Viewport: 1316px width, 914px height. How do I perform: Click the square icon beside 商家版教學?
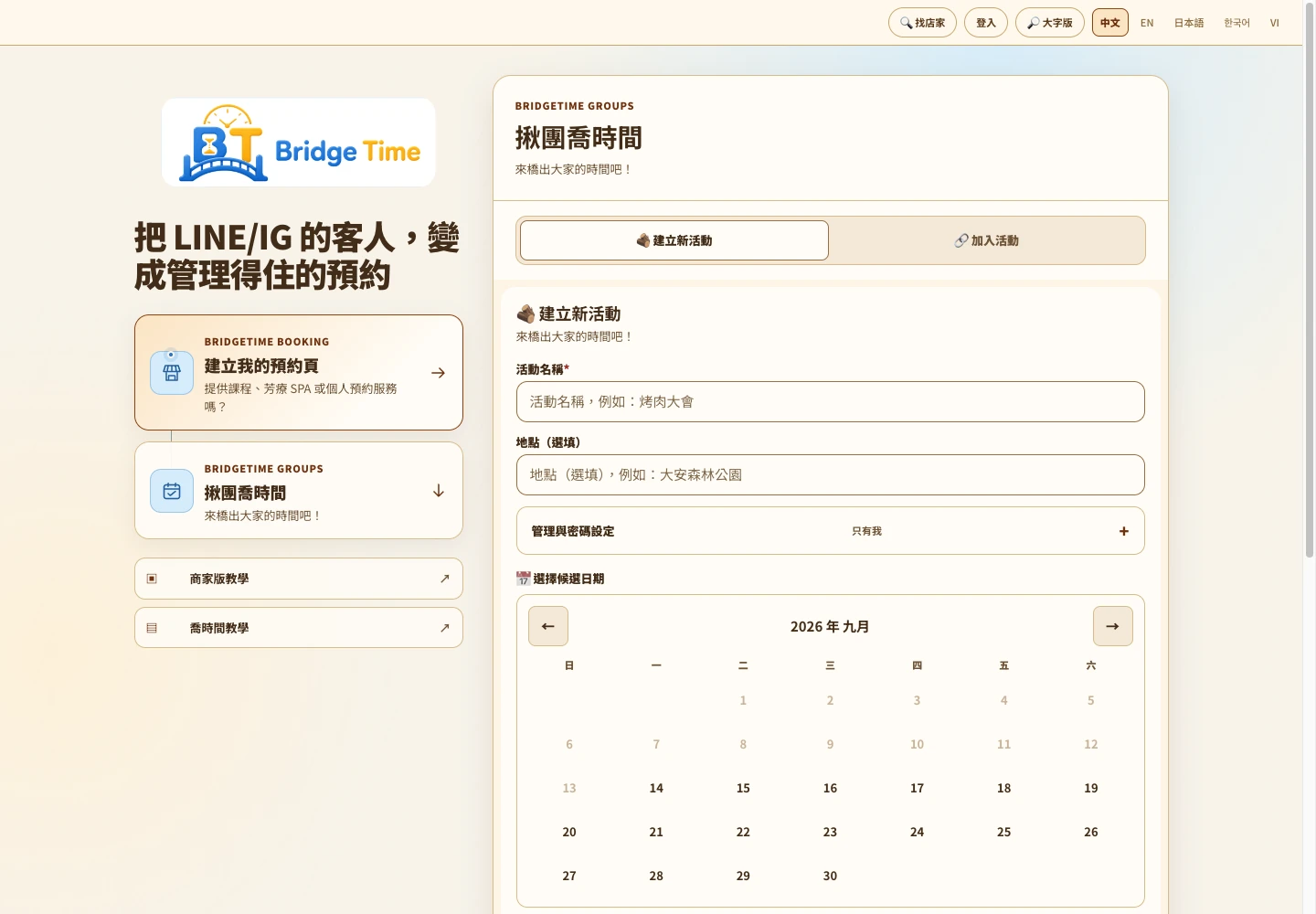[x=152, y=579]
